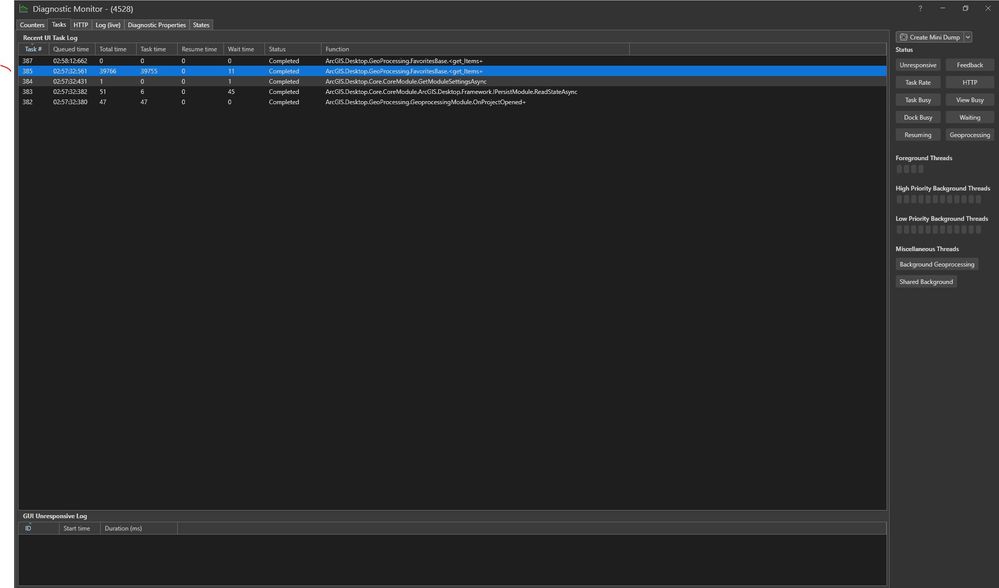Screen dimensions: 999x588
Task: Click the GetModuleSettingsAsync function entry
Action: (406, 82)
